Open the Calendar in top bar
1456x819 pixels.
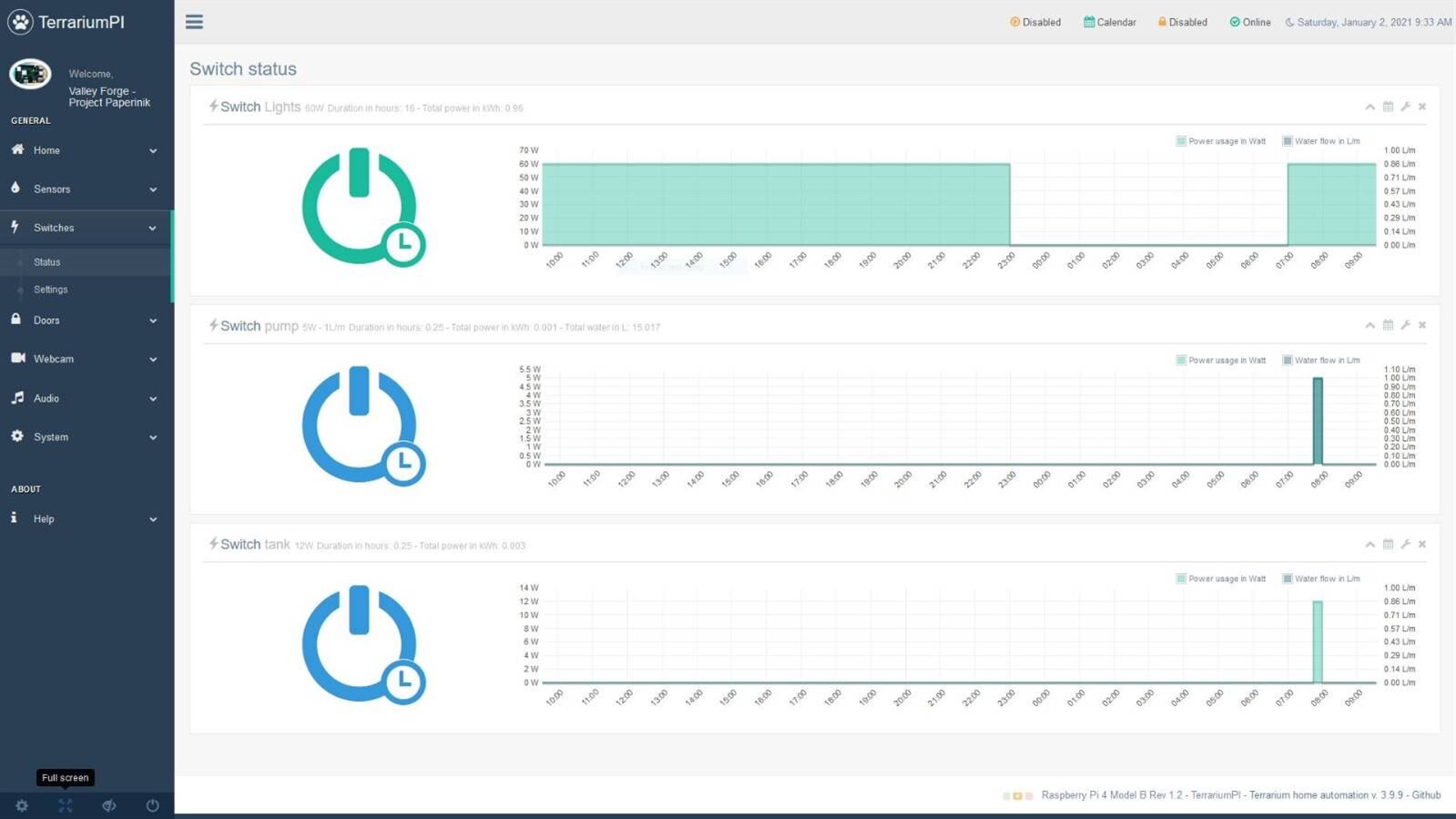1110,22
